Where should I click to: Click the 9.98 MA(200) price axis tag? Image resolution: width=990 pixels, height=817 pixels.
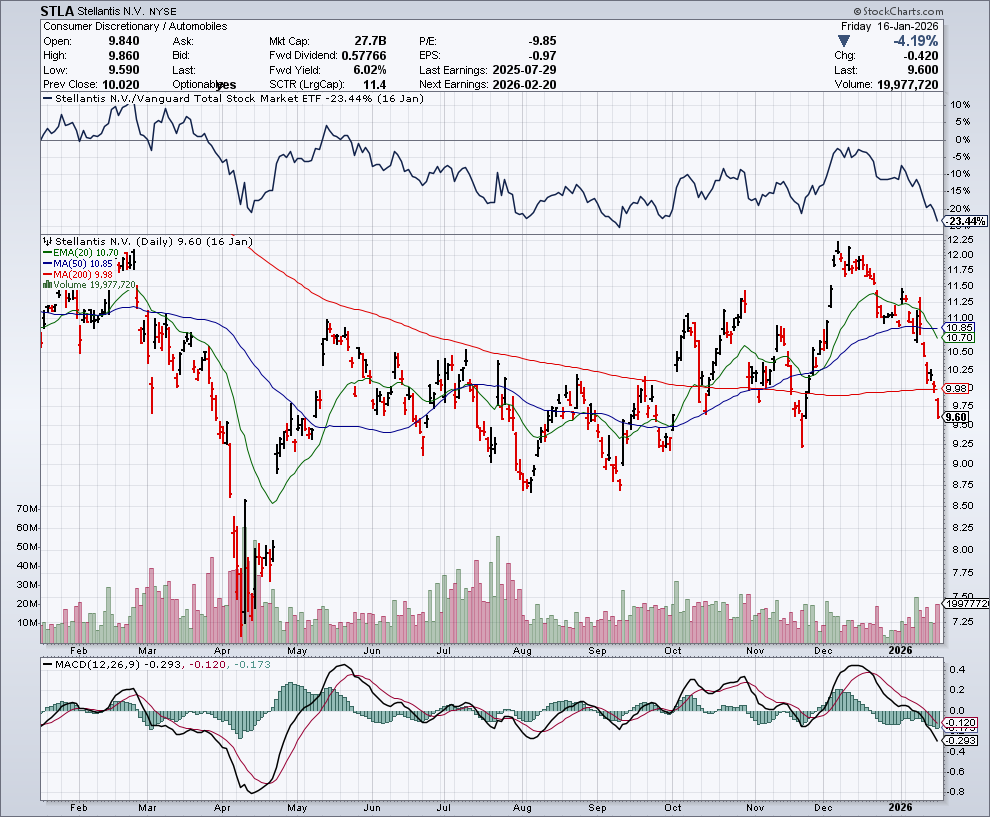click(x=955, y=388)
